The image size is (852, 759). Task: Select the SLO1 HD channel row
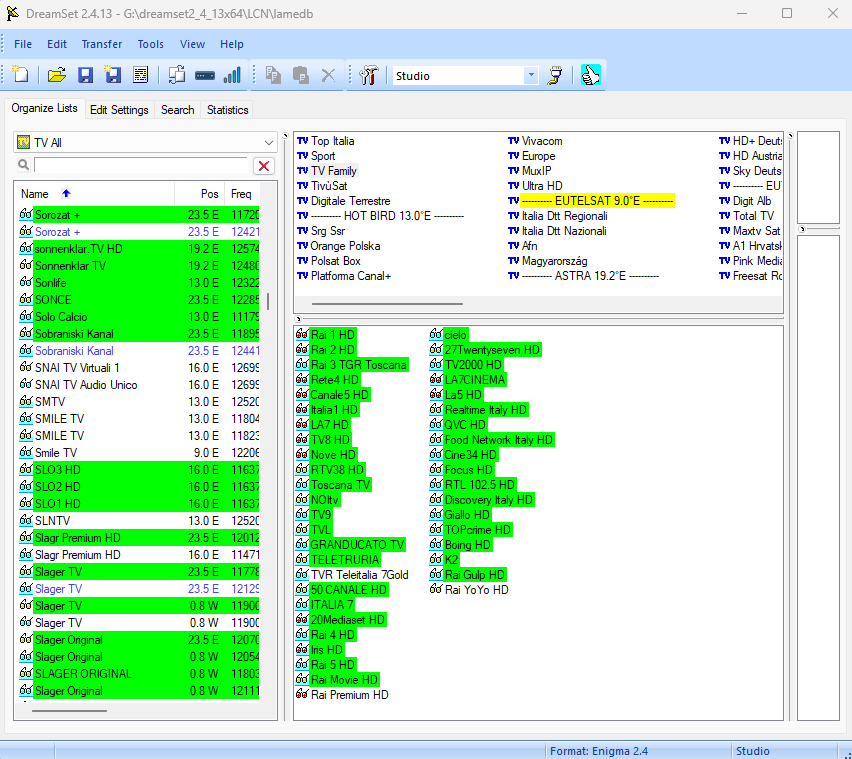[139, 504]
